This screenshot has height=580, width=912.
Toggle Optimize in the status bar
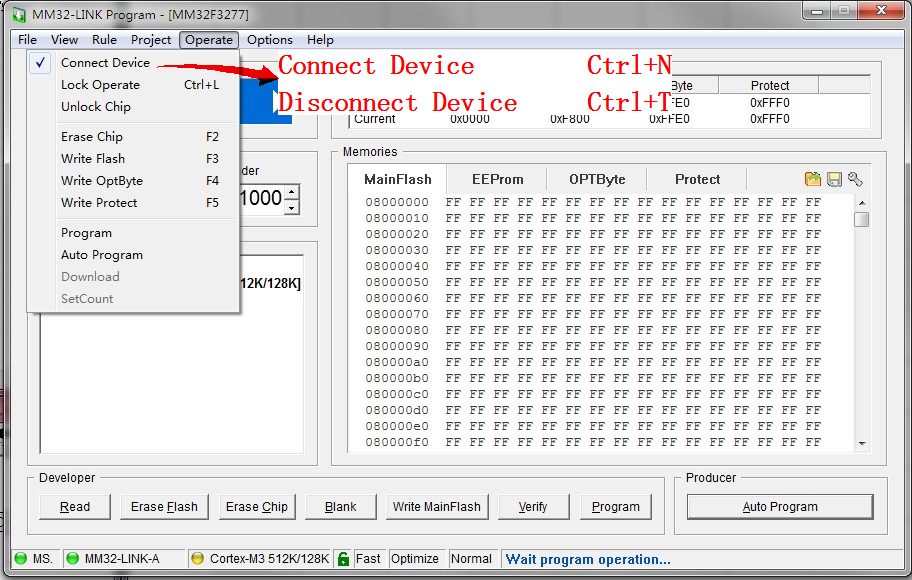pyautogui.click(x=416, y=559)
